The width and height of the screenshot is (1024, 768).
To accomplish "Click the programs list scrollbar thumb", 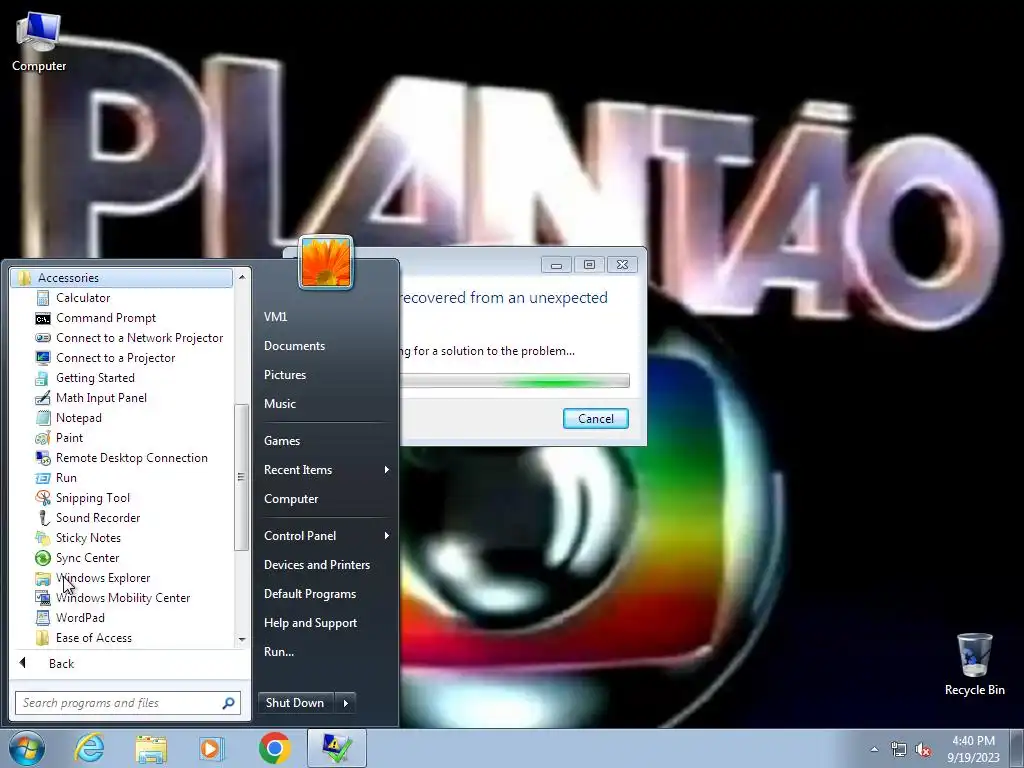I will coord(242,477).
